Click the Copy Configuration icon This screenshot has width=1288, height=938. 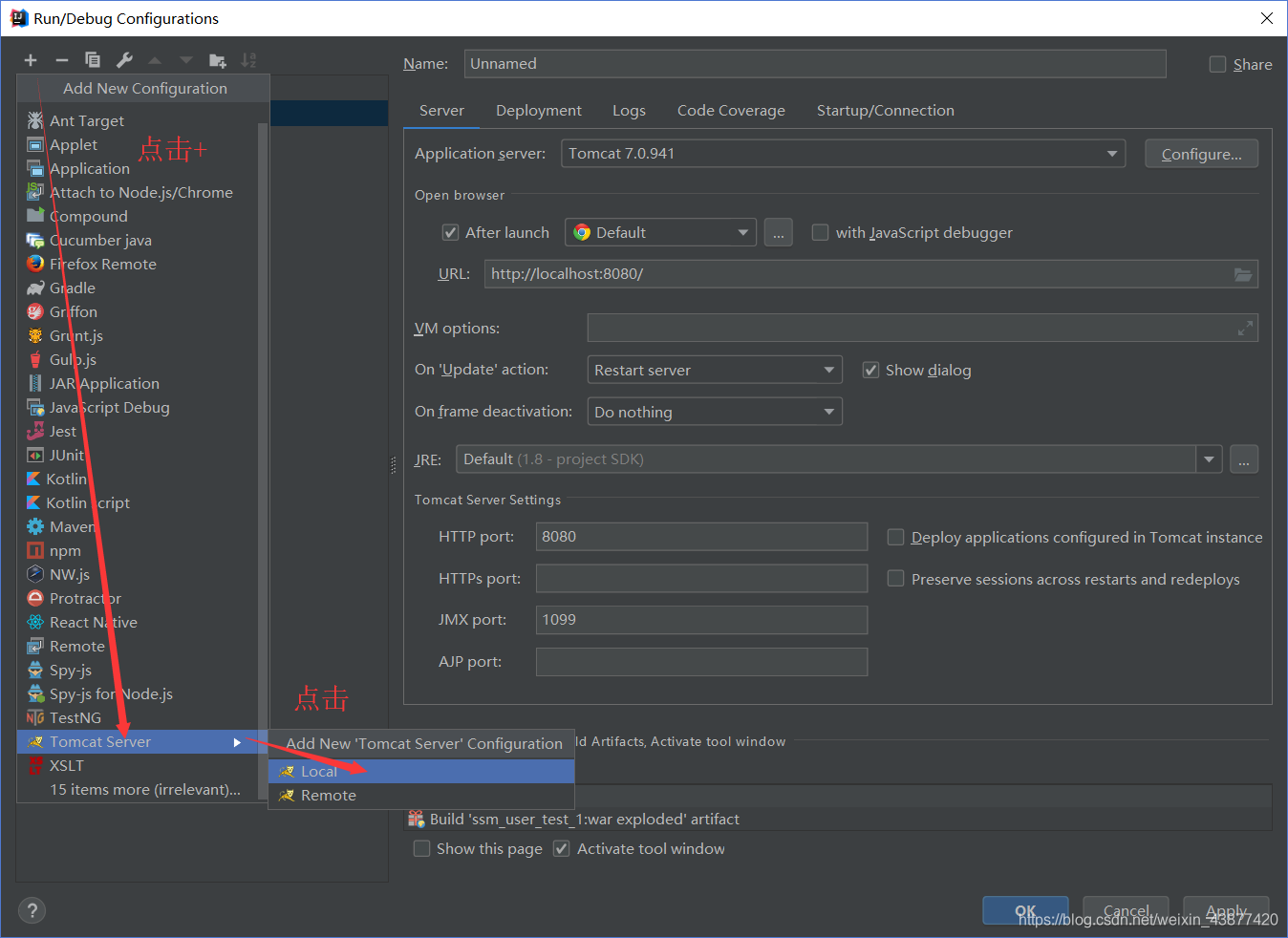pos(93,60)
